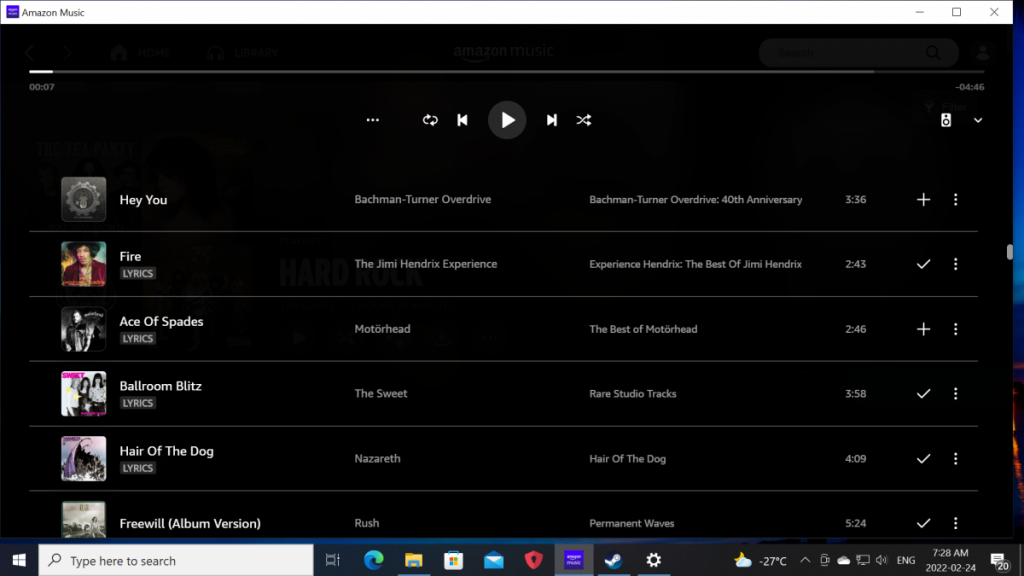Go to the Home tab
Viewport: 1024px width, 576px height.
pyautogui.click(x=141, y=53)
